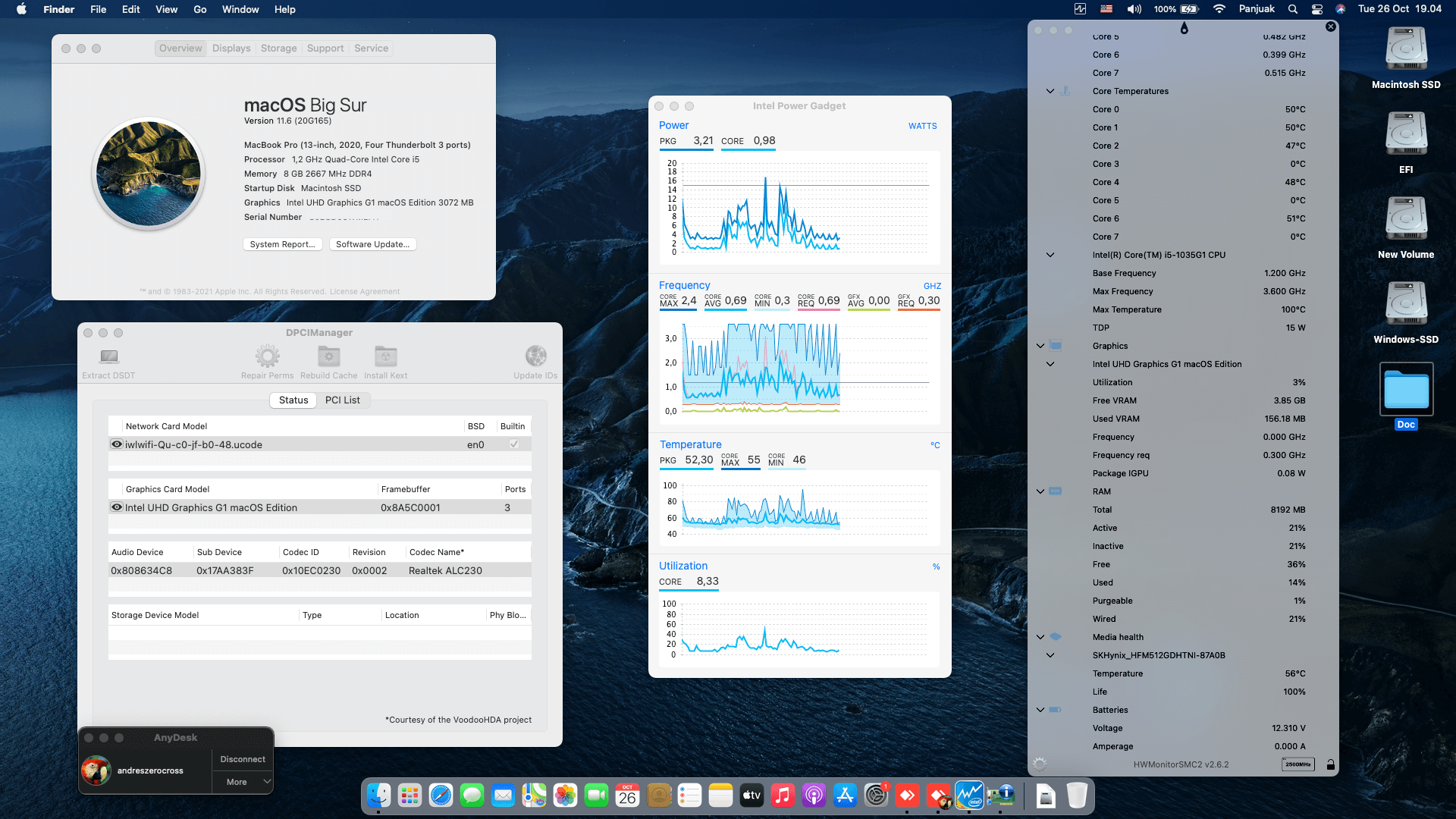This screenshot has height=819, width=1456.
Task: Open Trash in the Dock
Action: click(x=1077, y=795)
